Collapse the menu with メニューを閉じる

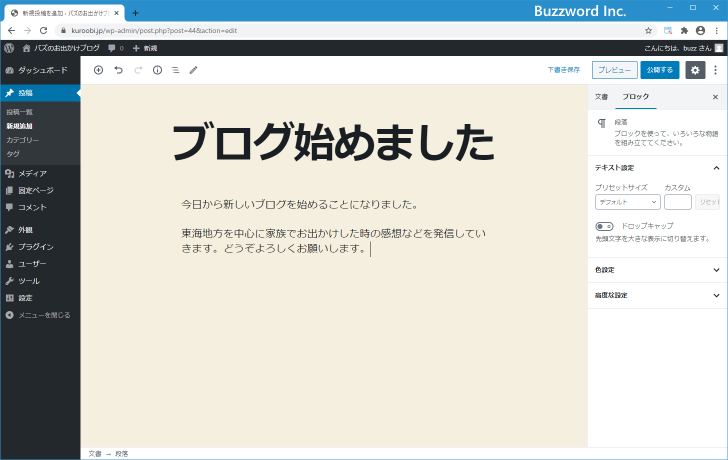(40, 315)
